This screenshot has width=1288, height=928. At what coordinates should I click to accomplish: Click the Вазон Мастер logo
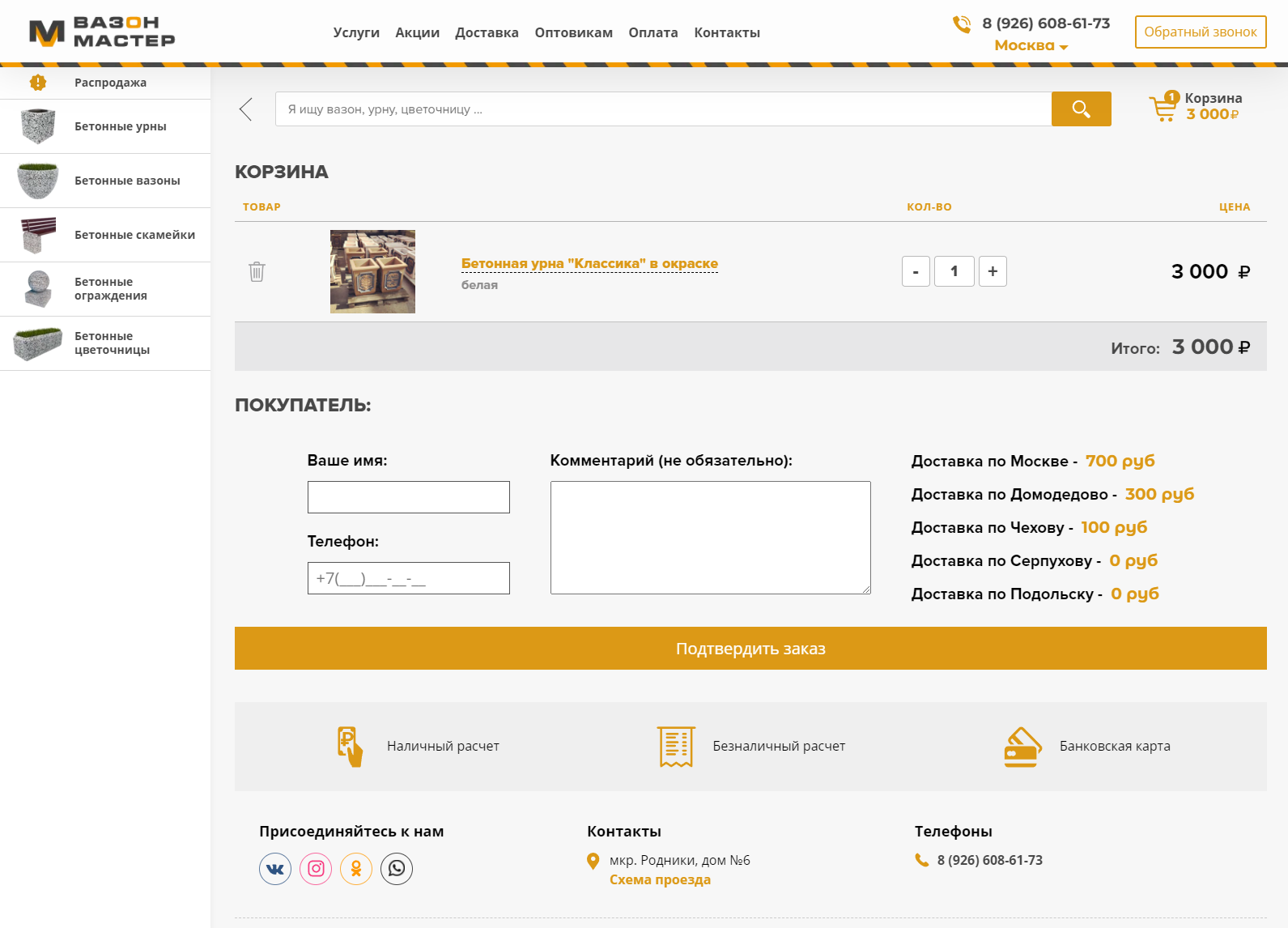coord(102,32)
